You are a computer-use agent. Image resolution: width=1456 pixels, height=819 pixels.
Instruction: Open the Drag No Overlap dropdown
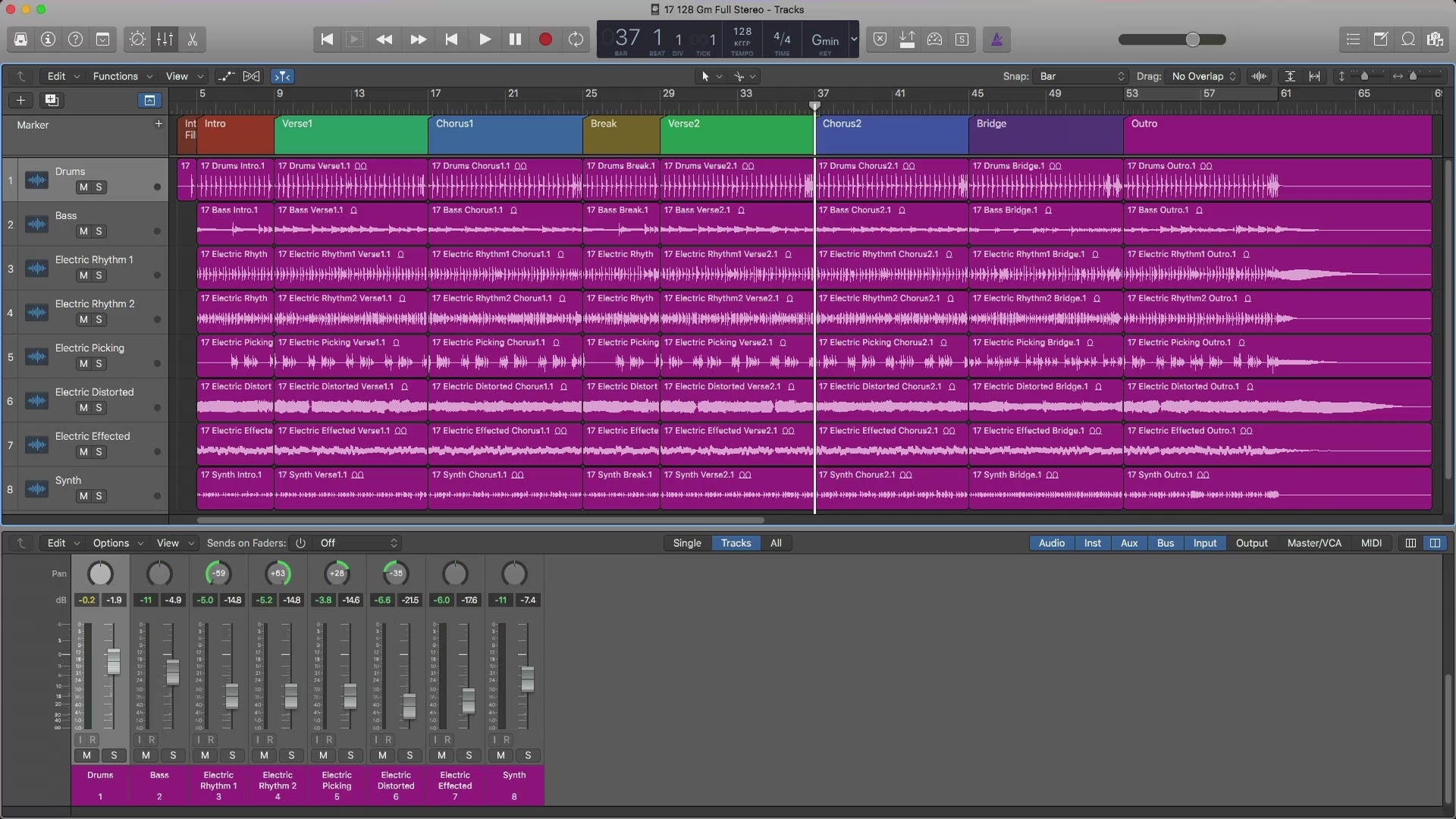pyautogui.click(x=1203, y=77)
